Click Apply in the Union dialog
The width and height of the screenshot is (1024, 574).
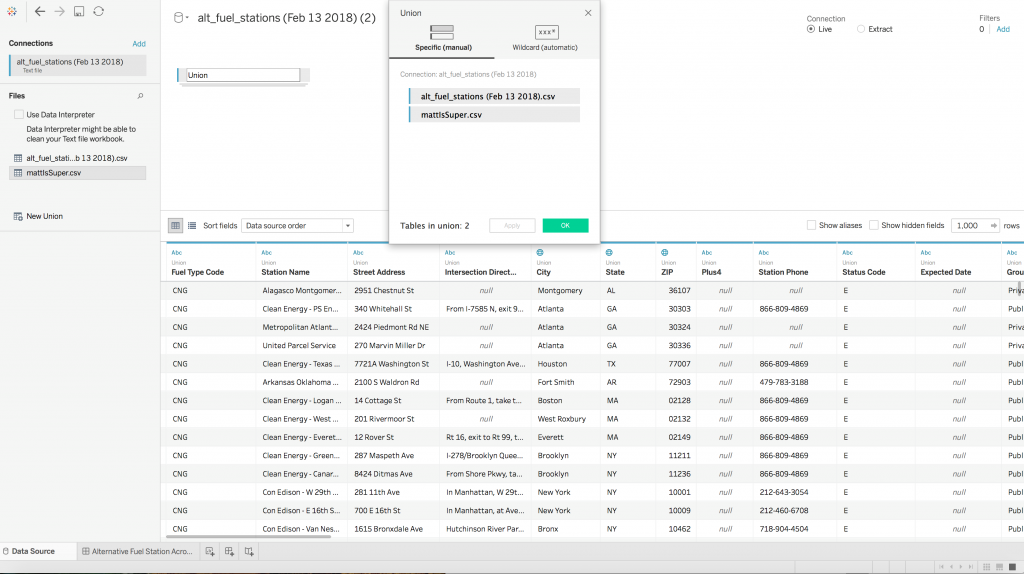point(512,225)
